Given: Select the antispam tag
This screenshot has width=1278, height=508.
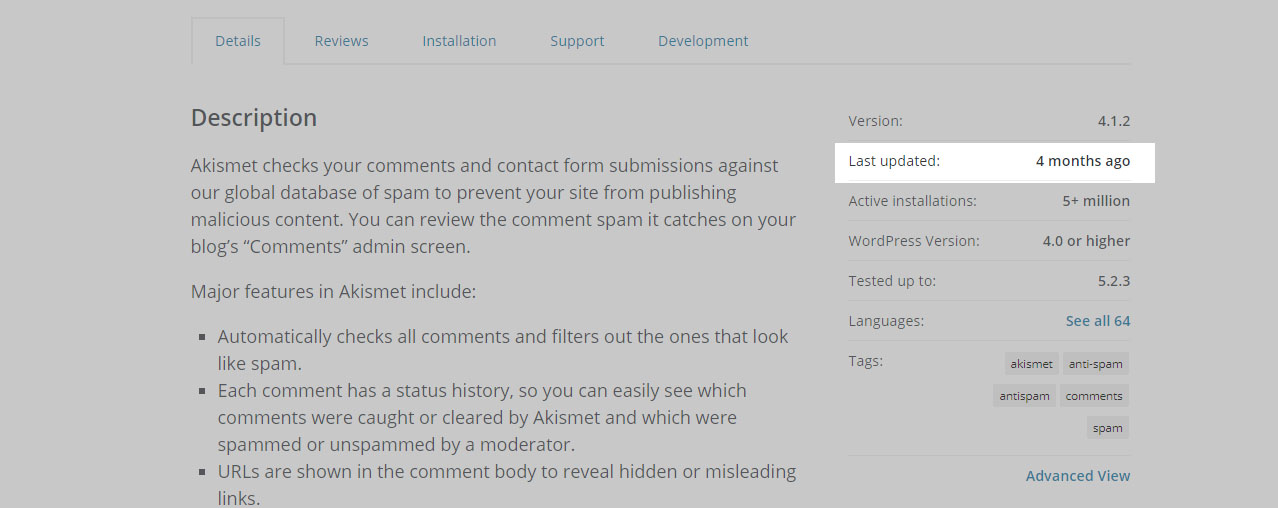Looking at the screenshot, I should coord(1025,396).
